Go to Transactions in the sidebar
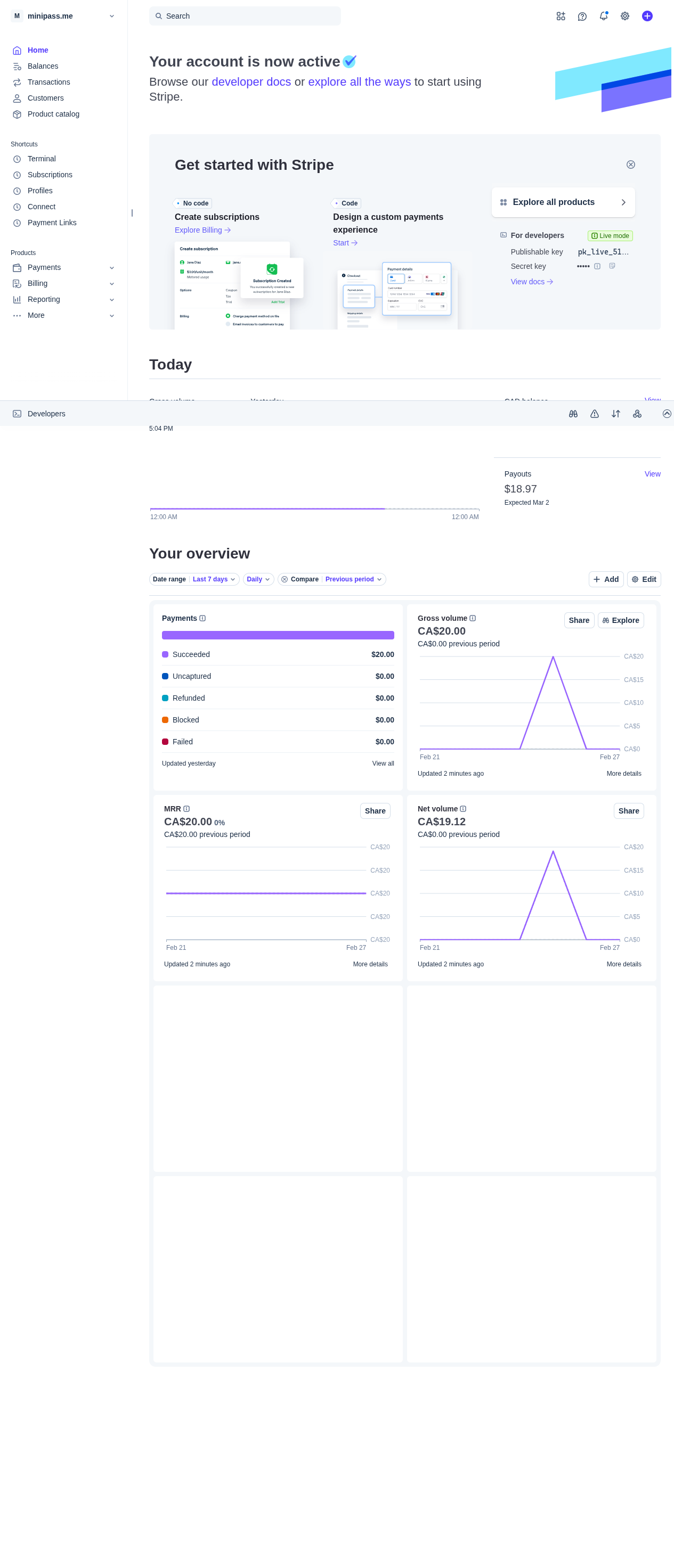This screenshot has width=674, height=1568. pos(48,82)
